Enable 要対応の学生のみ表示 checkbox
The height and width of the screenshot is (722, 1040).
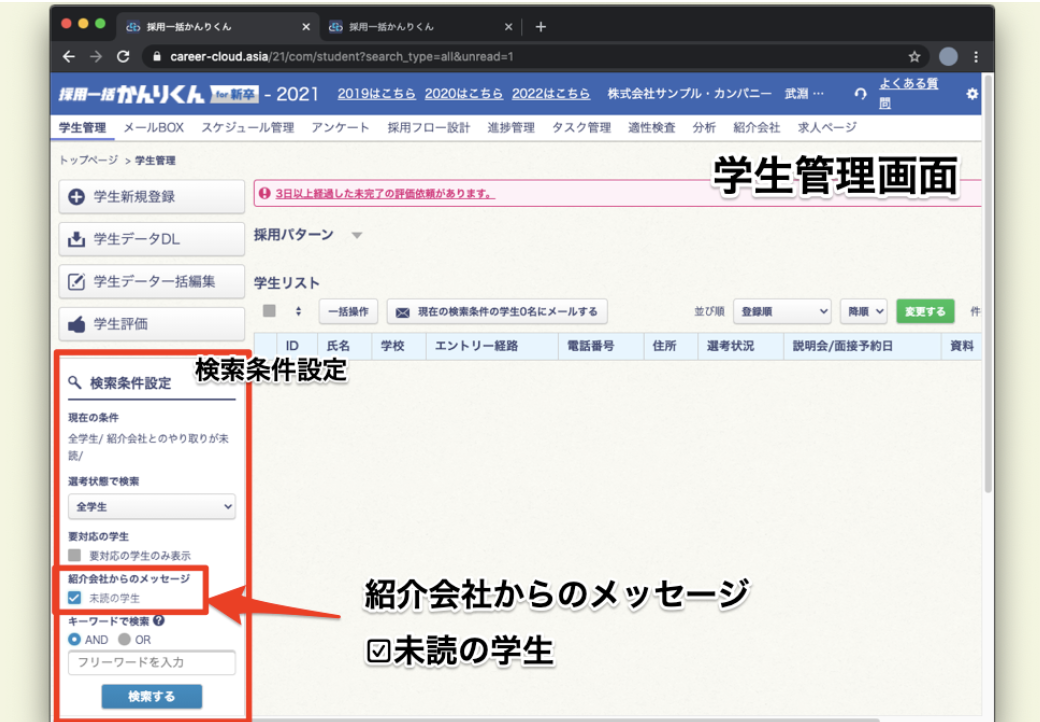(75, 555)
